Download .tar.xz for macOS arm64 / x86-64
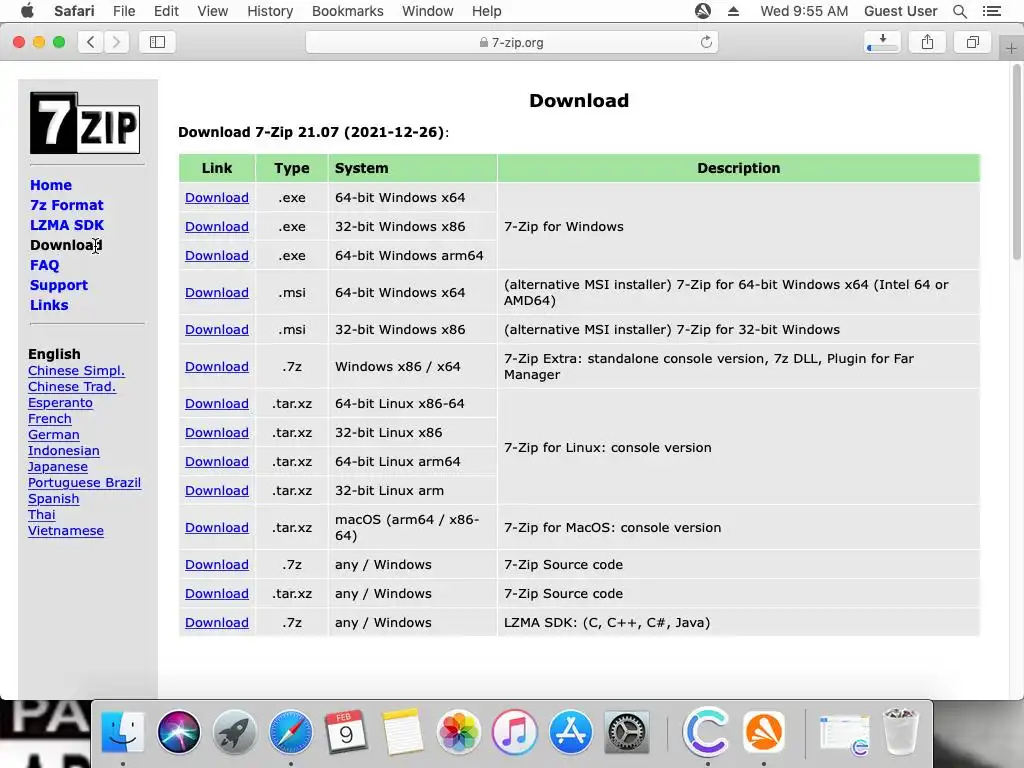This screenshot has width=1024, height=768. [x=217, y=528]
